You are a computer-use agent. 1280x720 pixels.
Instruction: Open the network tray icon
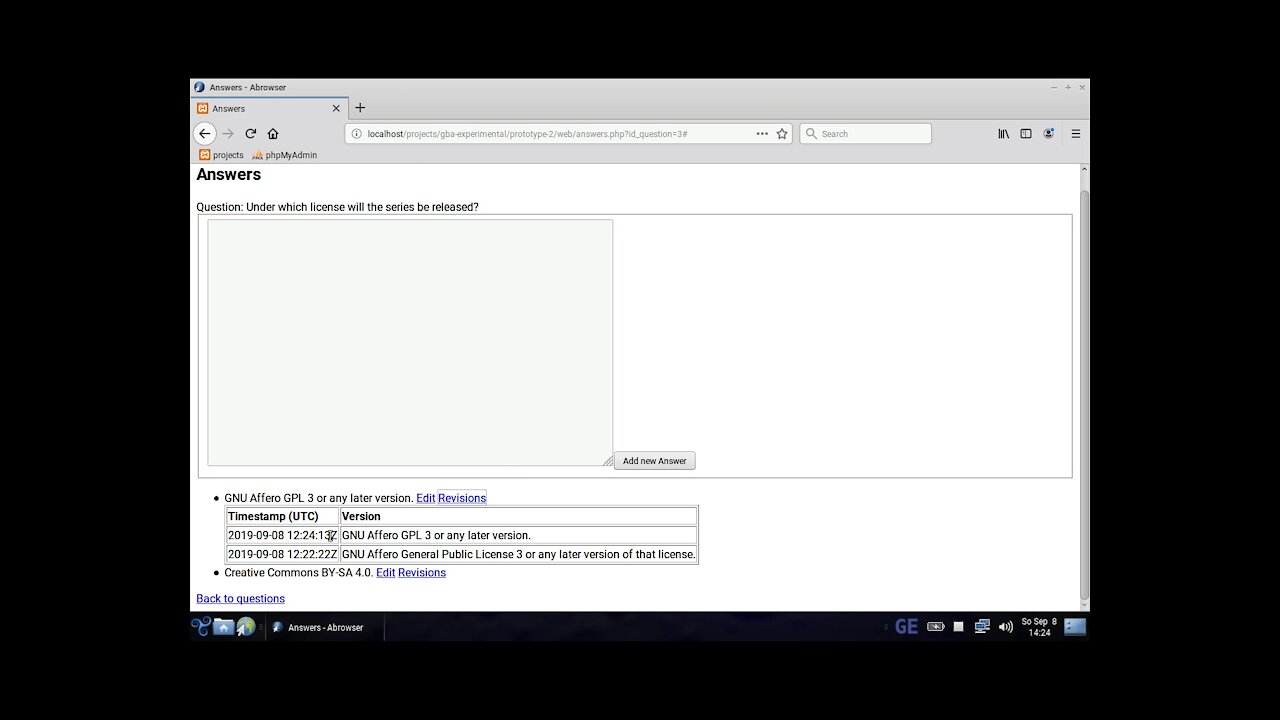(982, 627)
